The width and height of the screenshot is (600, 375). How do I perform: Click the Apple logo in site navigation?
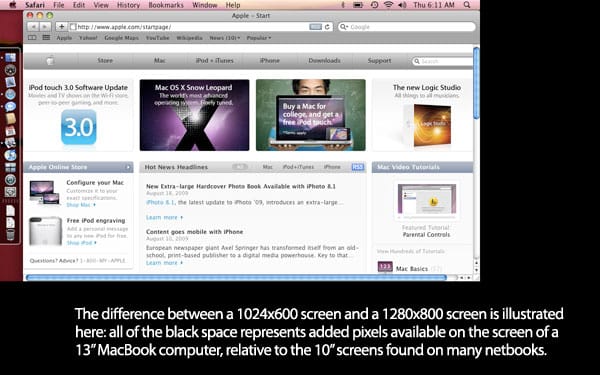[51, 60]
